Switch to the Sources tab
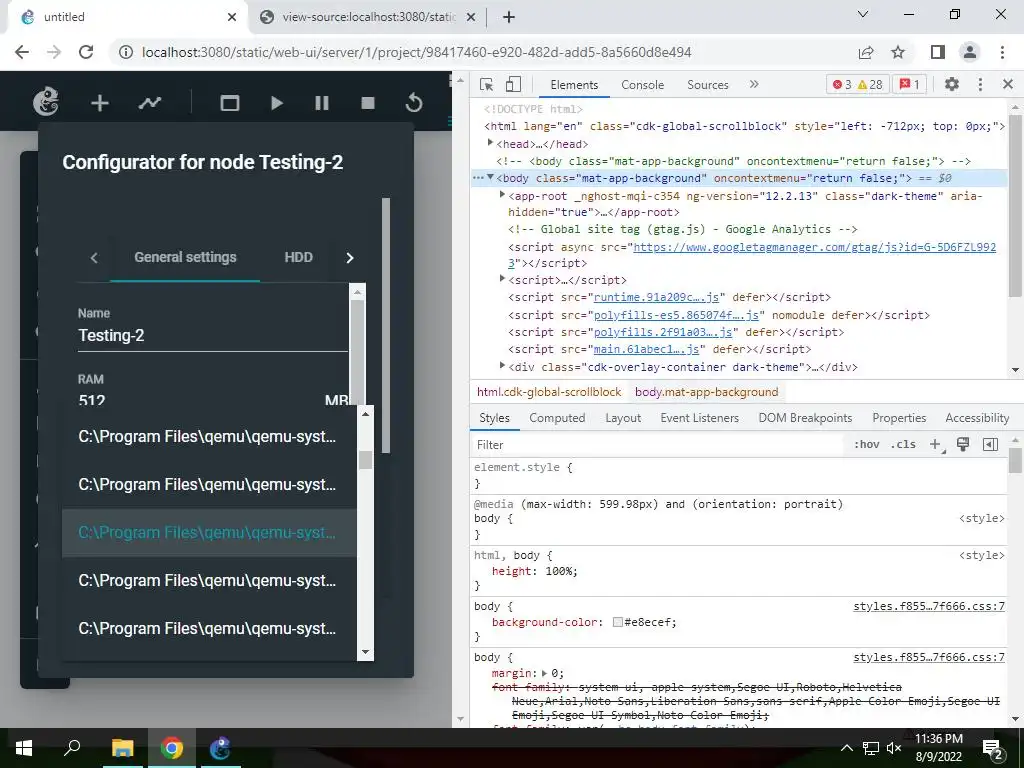 (707, 85)
